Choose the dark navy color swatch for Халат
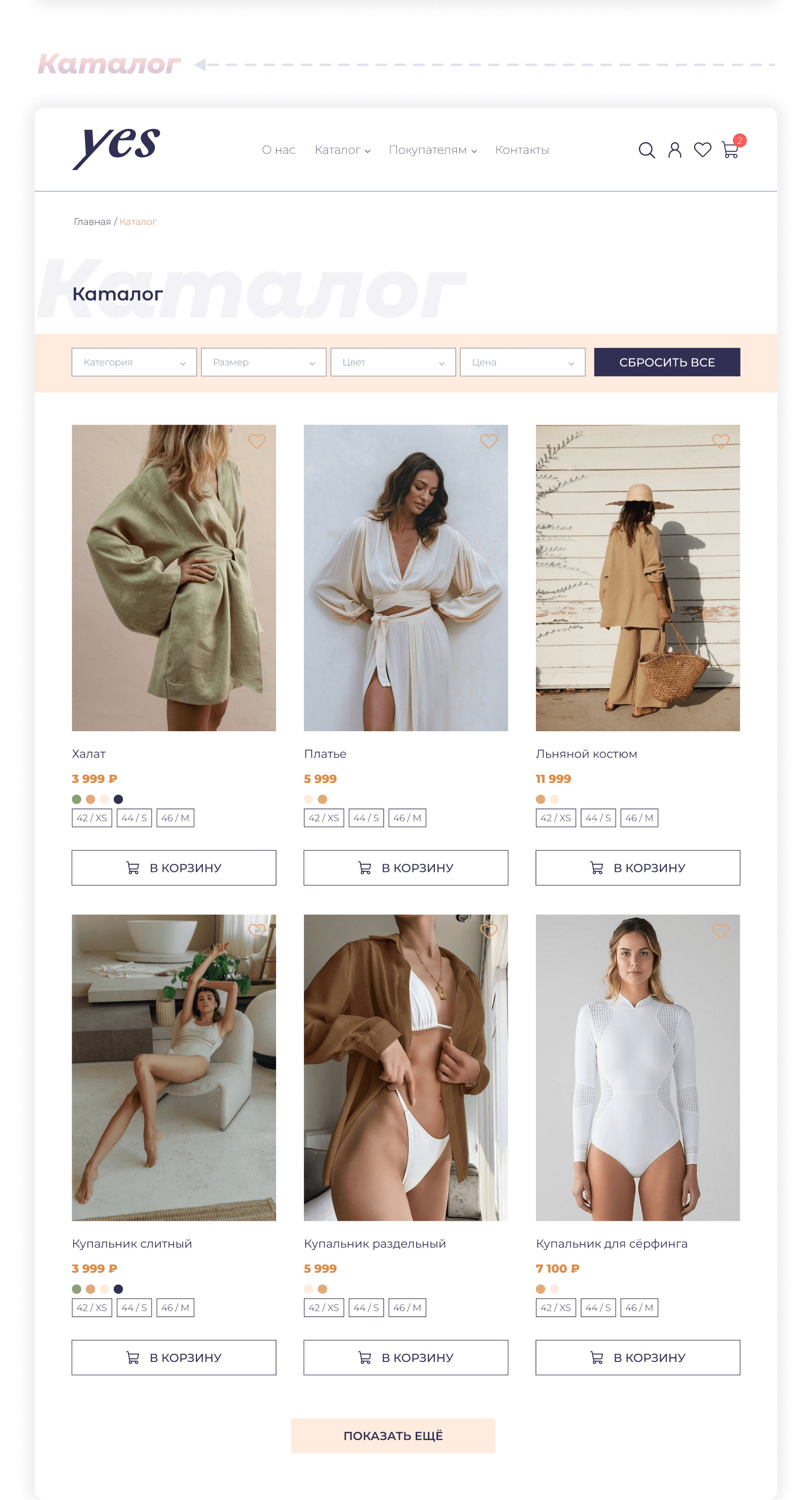This screenshot has width=812, height=1500. tap(118, 799)
